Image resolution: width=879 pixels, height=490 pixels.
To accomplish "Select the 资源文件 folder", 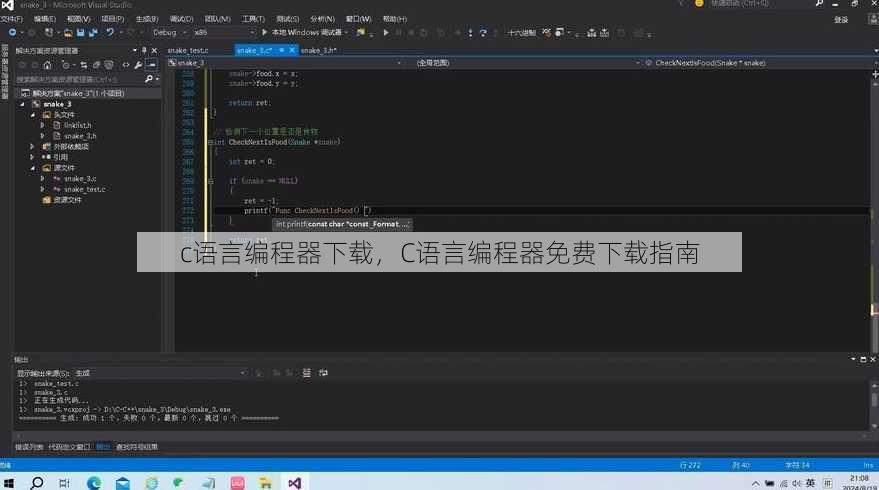I will pyautogui.click(x=67, y=200).
